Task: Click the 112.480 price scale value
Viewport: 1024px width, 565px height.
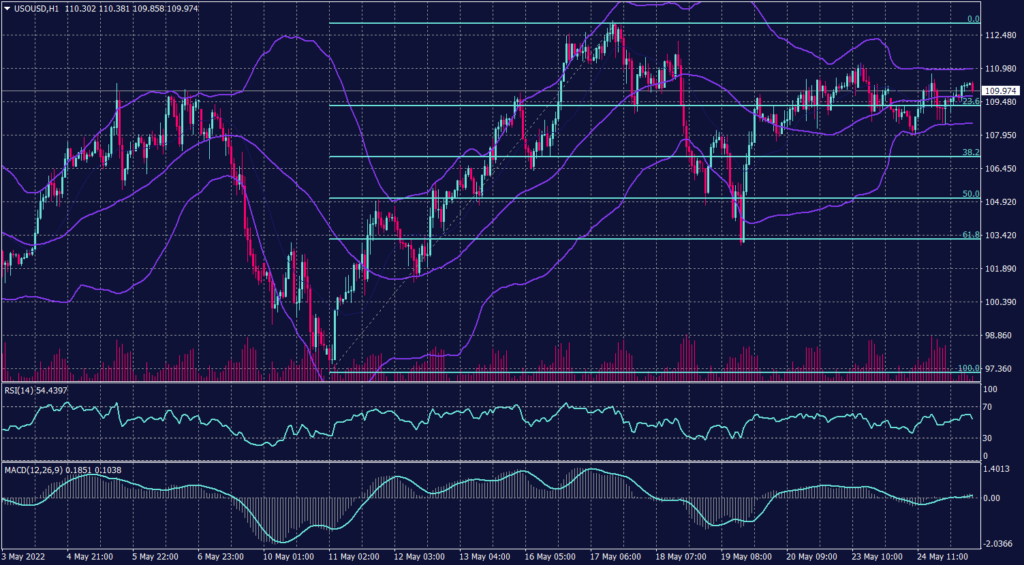Action: 1001,36
